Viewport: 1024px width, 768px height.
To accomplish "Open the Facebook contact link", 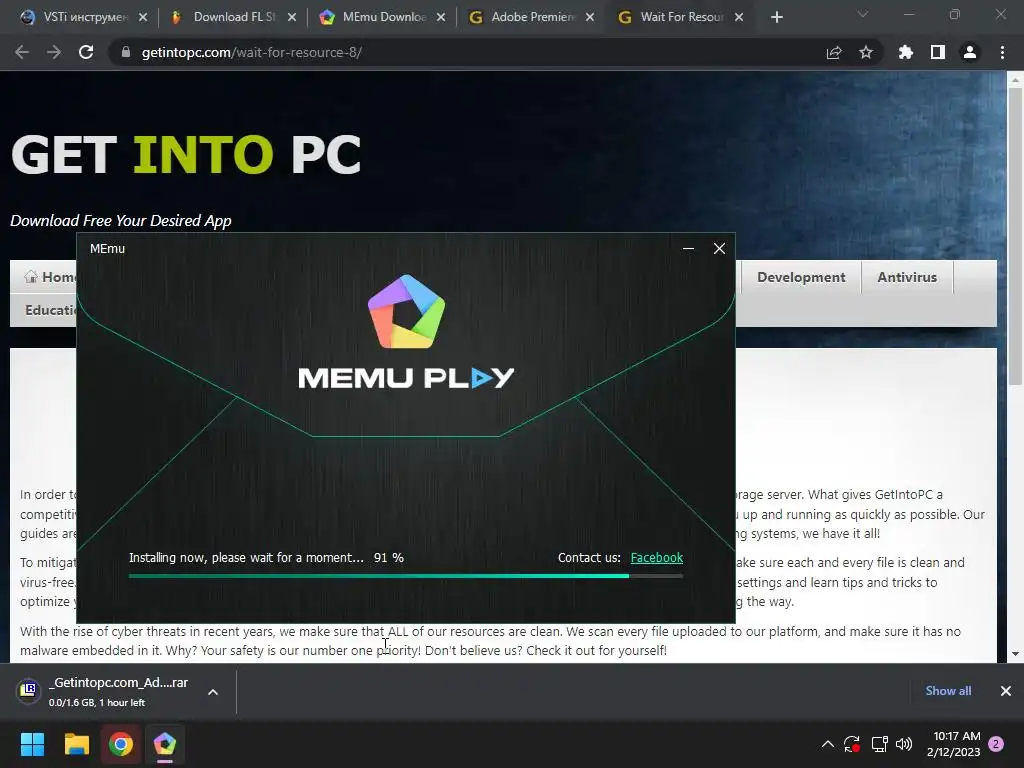I will (x=656, y=558).
